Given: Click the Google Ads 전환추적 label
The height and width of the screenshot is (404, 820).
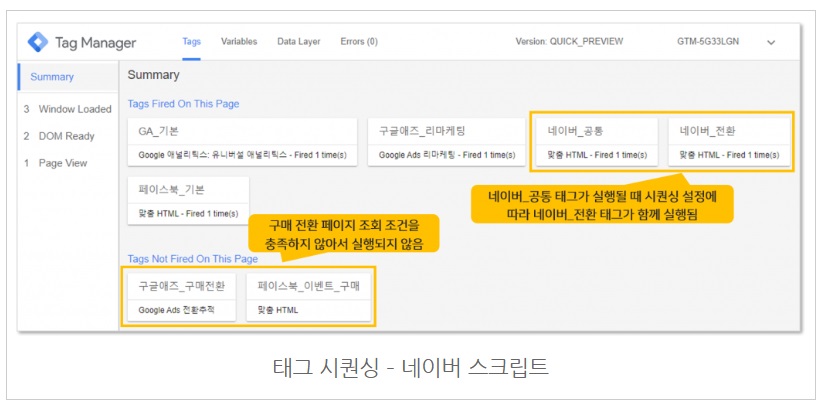Looking at the screenshot, I should (176, 310).
